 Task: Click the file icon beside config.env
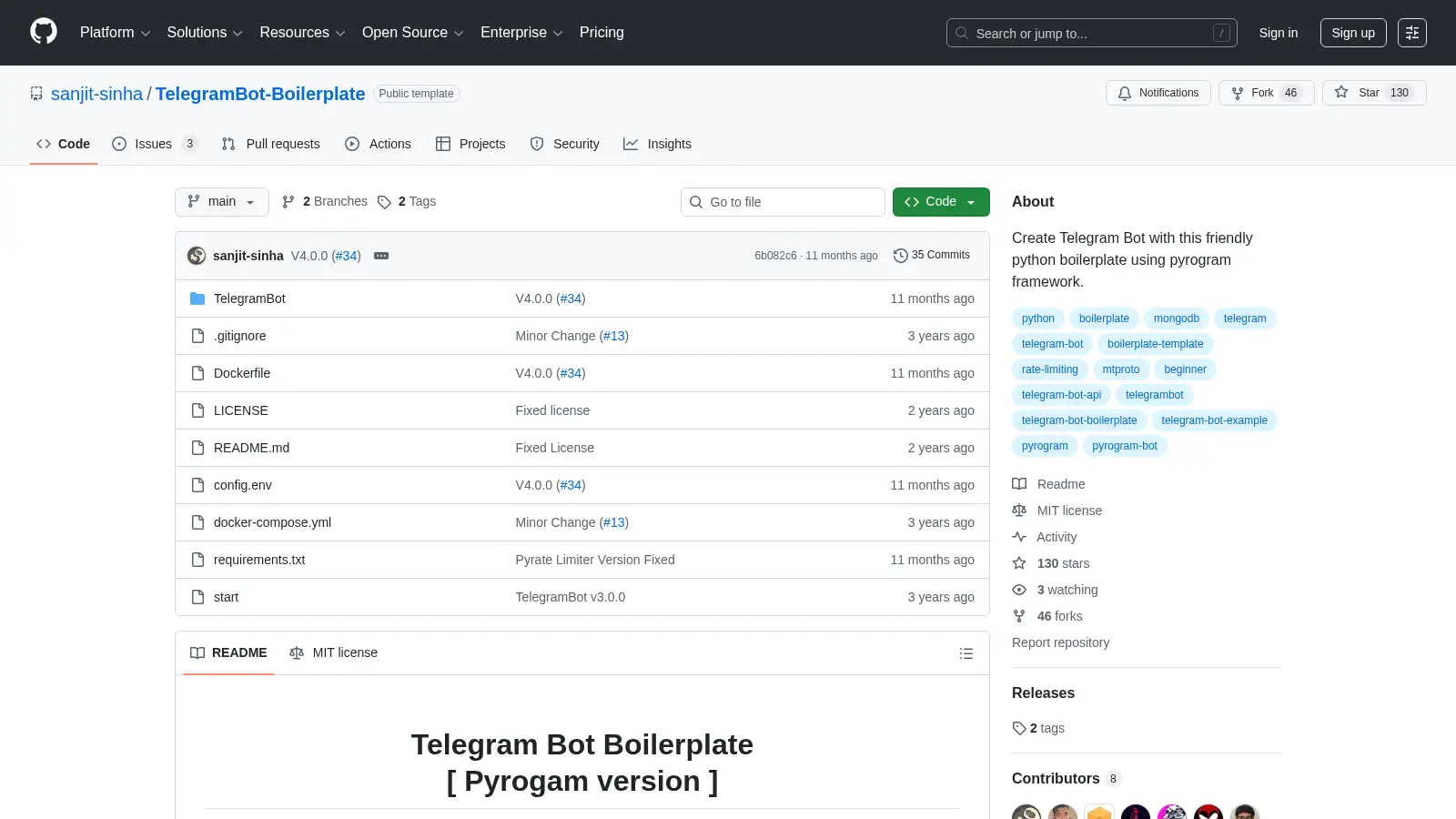[x=197, y=485]
